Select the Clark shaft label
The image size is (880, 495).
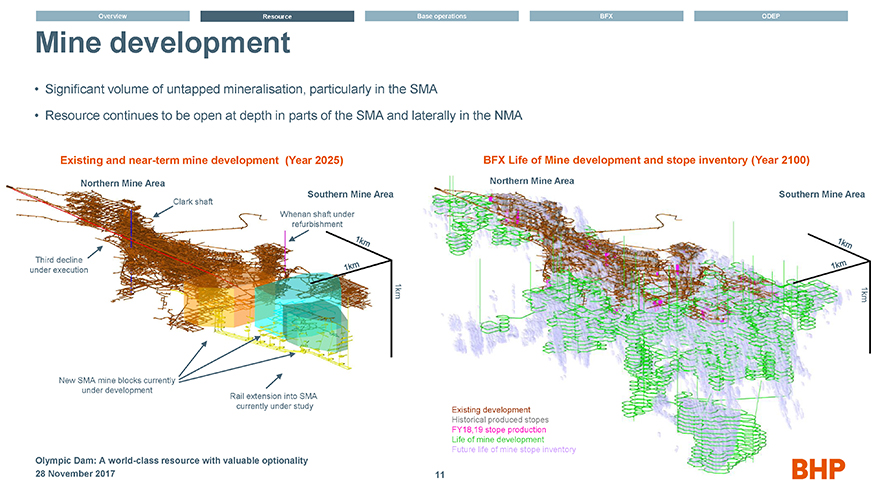pyautogui.click(x=192, y=202)
